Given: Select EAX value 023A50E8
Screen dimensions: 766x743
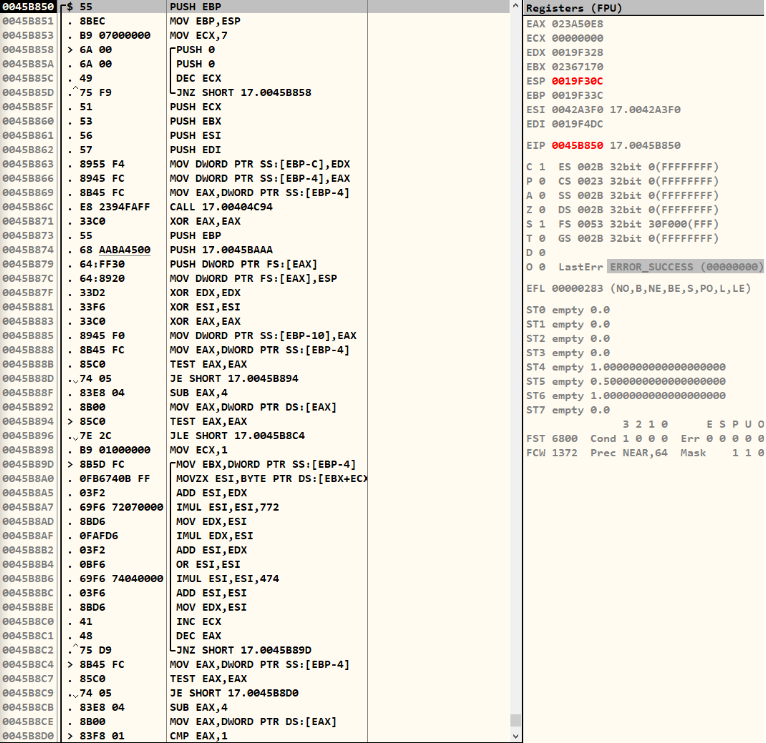Looking at the screenshot, I should pyautogui.click(x=577, y=24).
